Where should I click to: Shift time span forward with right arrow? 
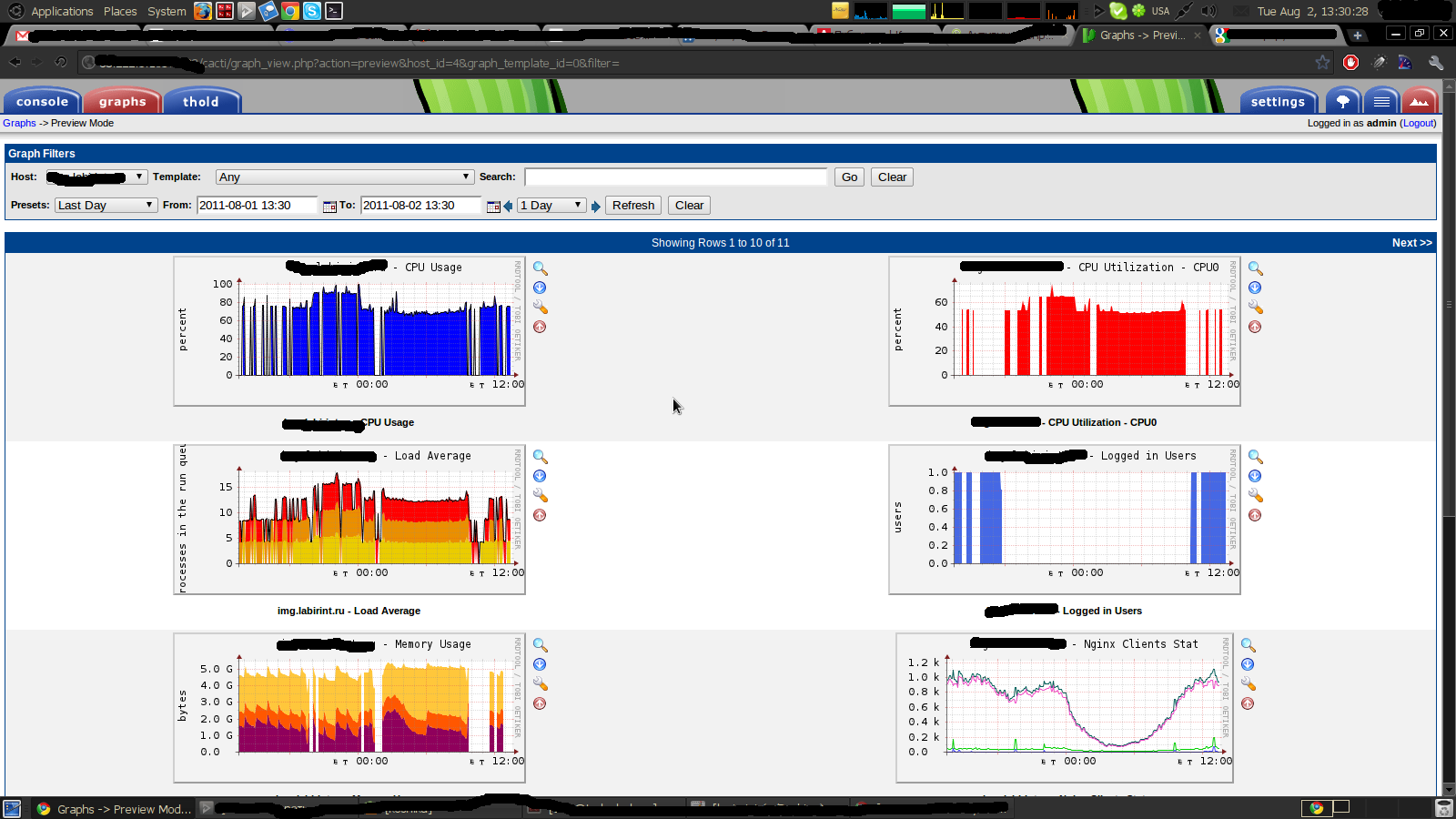(x=596, y=207)
